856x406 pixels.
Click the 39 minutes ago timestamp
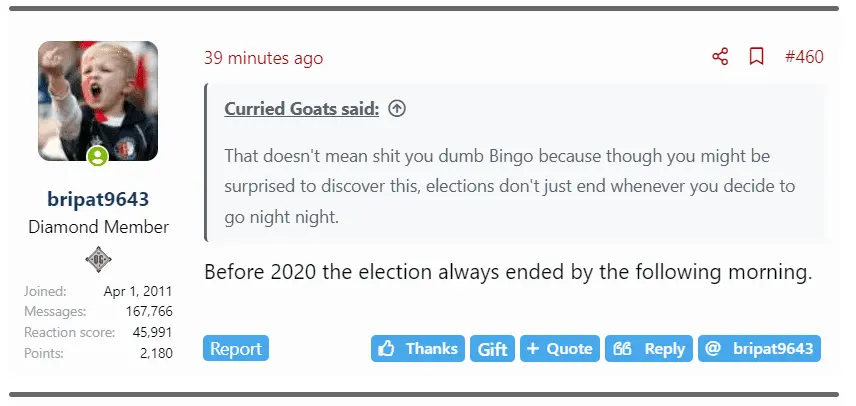(263, 58)
